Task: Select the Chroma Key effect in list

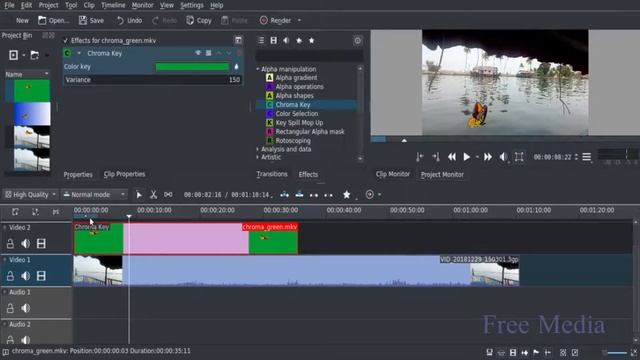Action: 293,104
